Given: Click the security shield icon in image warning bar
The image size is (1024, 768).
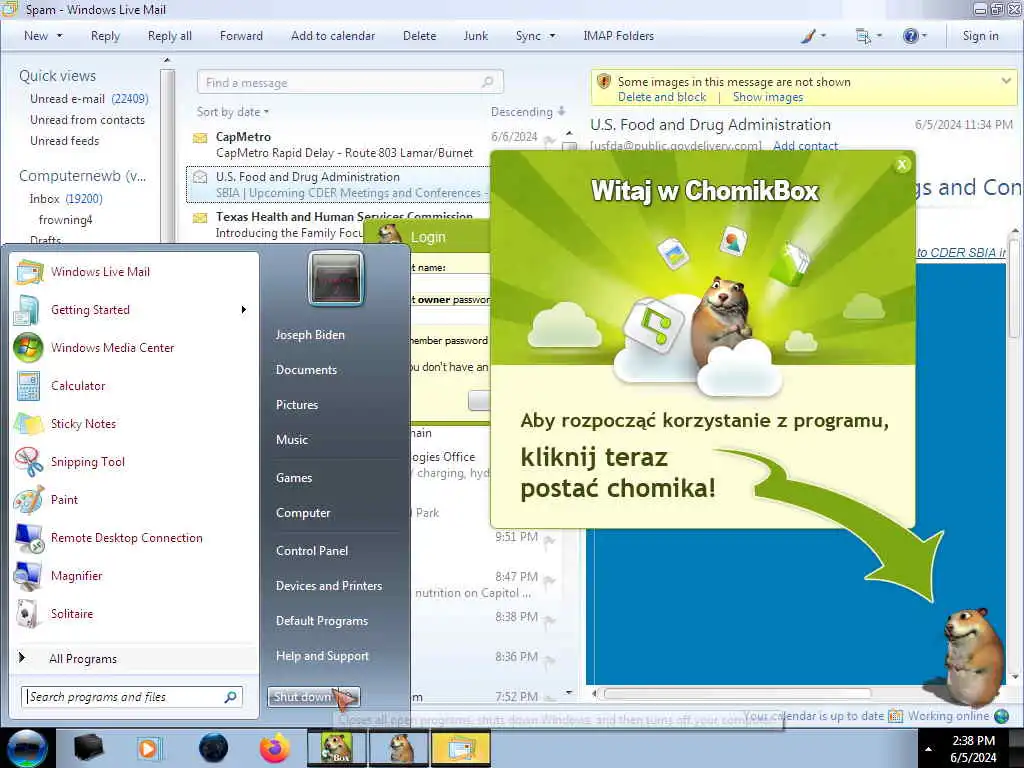Looking at the screenshot, I should pos(603,81).
